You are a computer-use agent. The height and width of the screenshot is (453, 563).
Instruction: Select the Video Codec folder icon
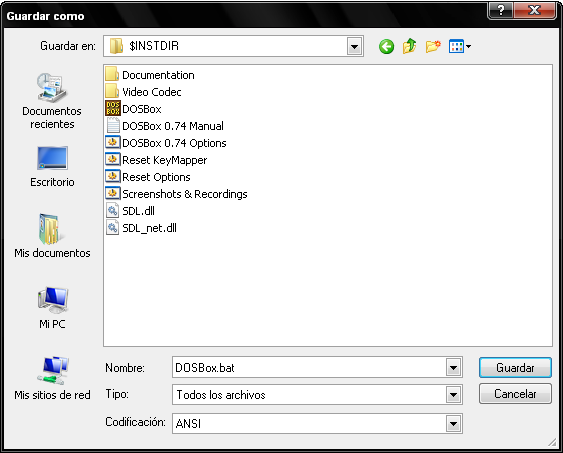[x=112, y=91]
